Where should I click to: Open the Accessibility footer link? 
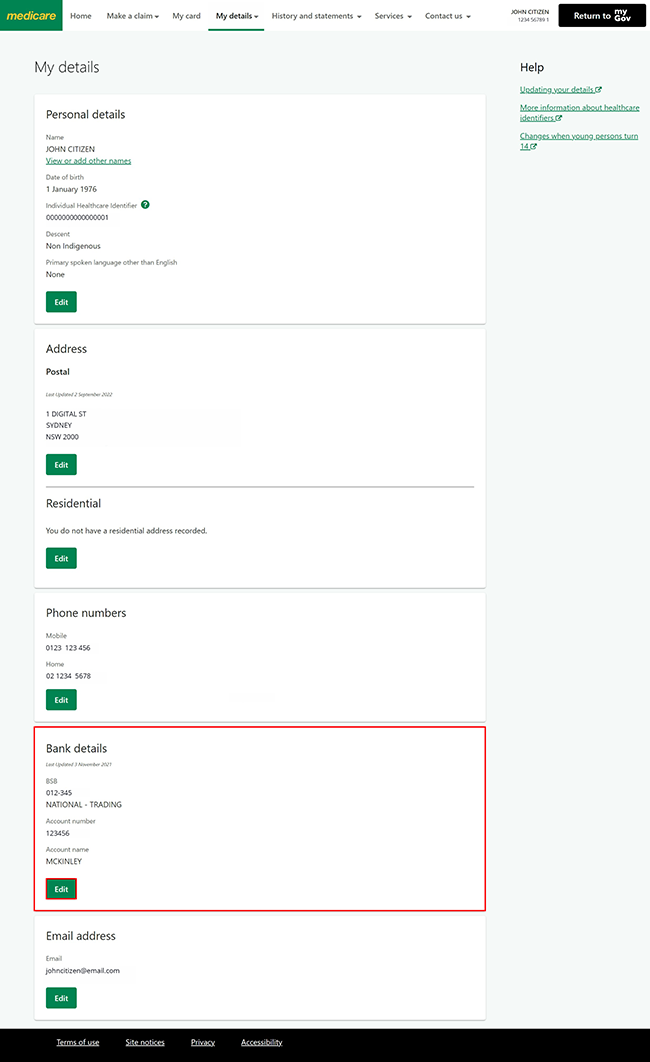pos(261,1042)
